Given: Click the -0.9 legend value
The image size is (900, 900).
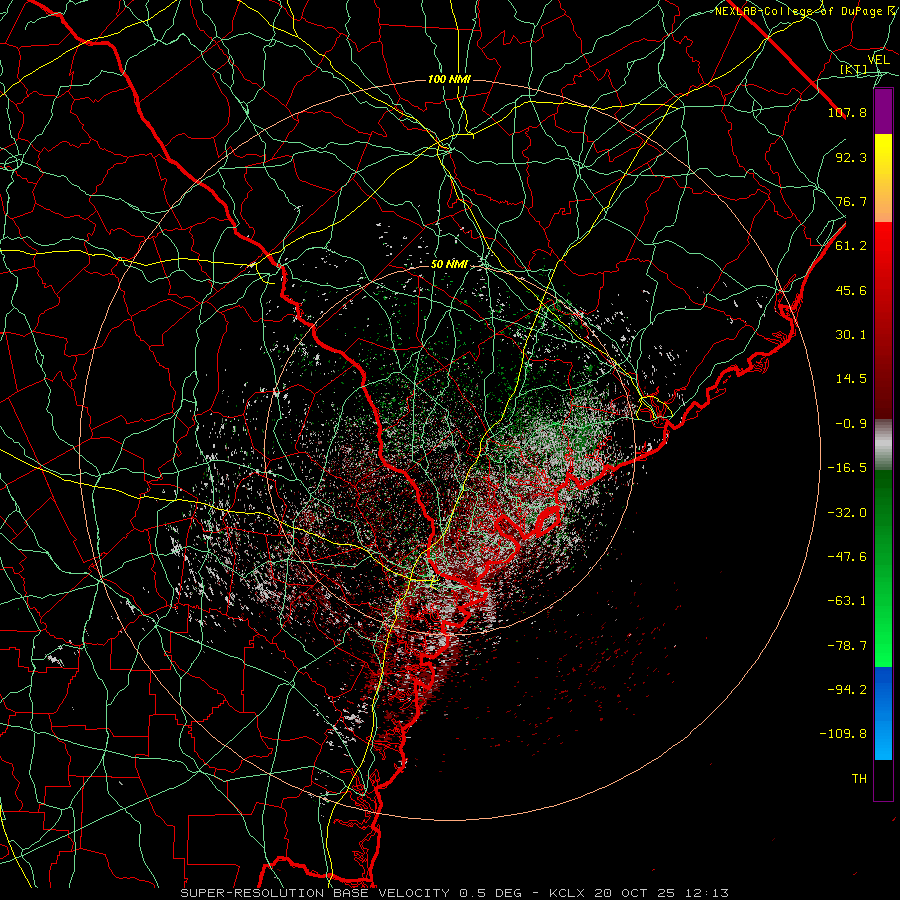Looking at the screenshot, I should (851, 424).
